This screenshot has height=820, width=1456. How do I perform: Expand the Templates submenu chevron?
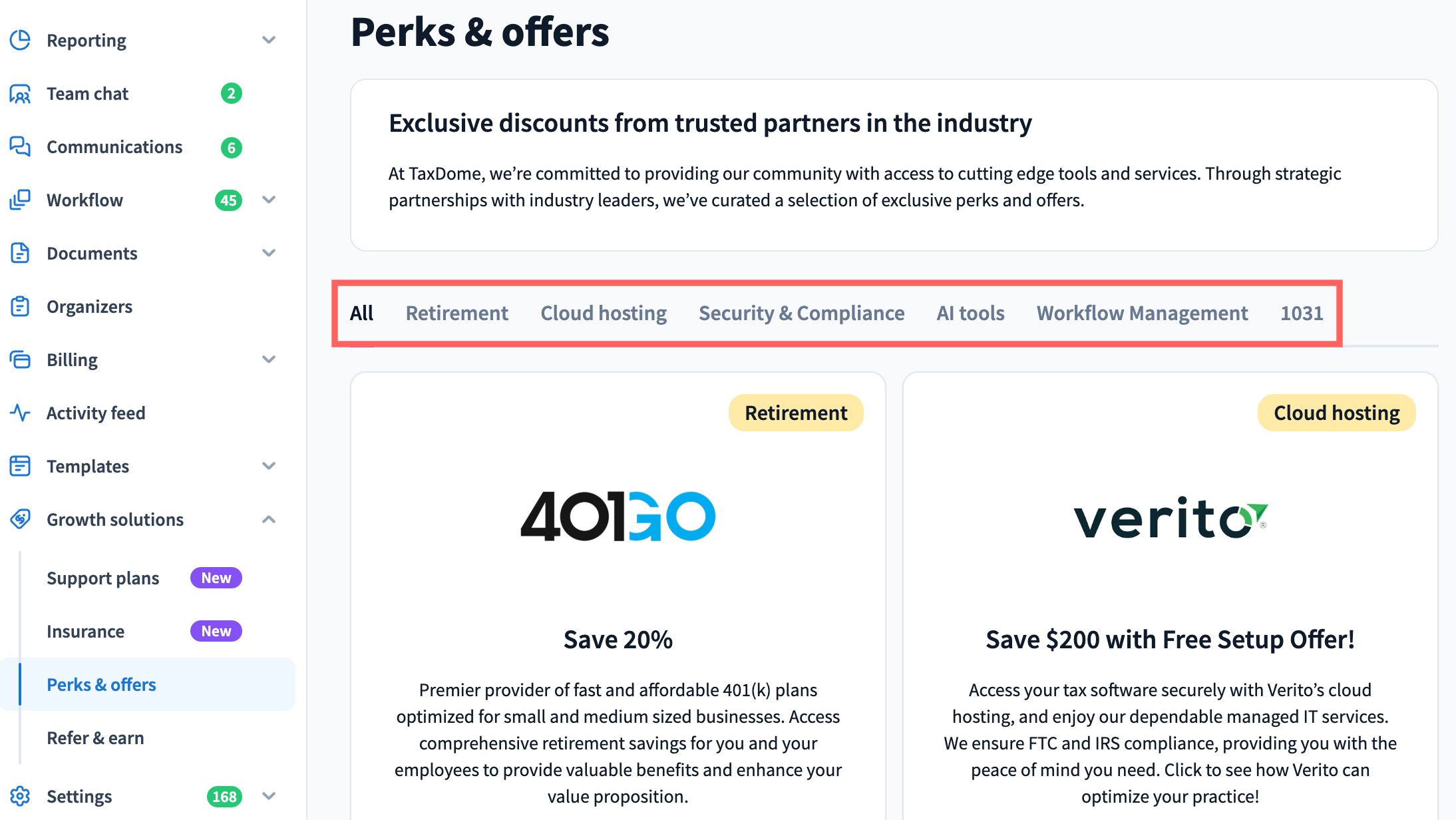coord(269,466)
